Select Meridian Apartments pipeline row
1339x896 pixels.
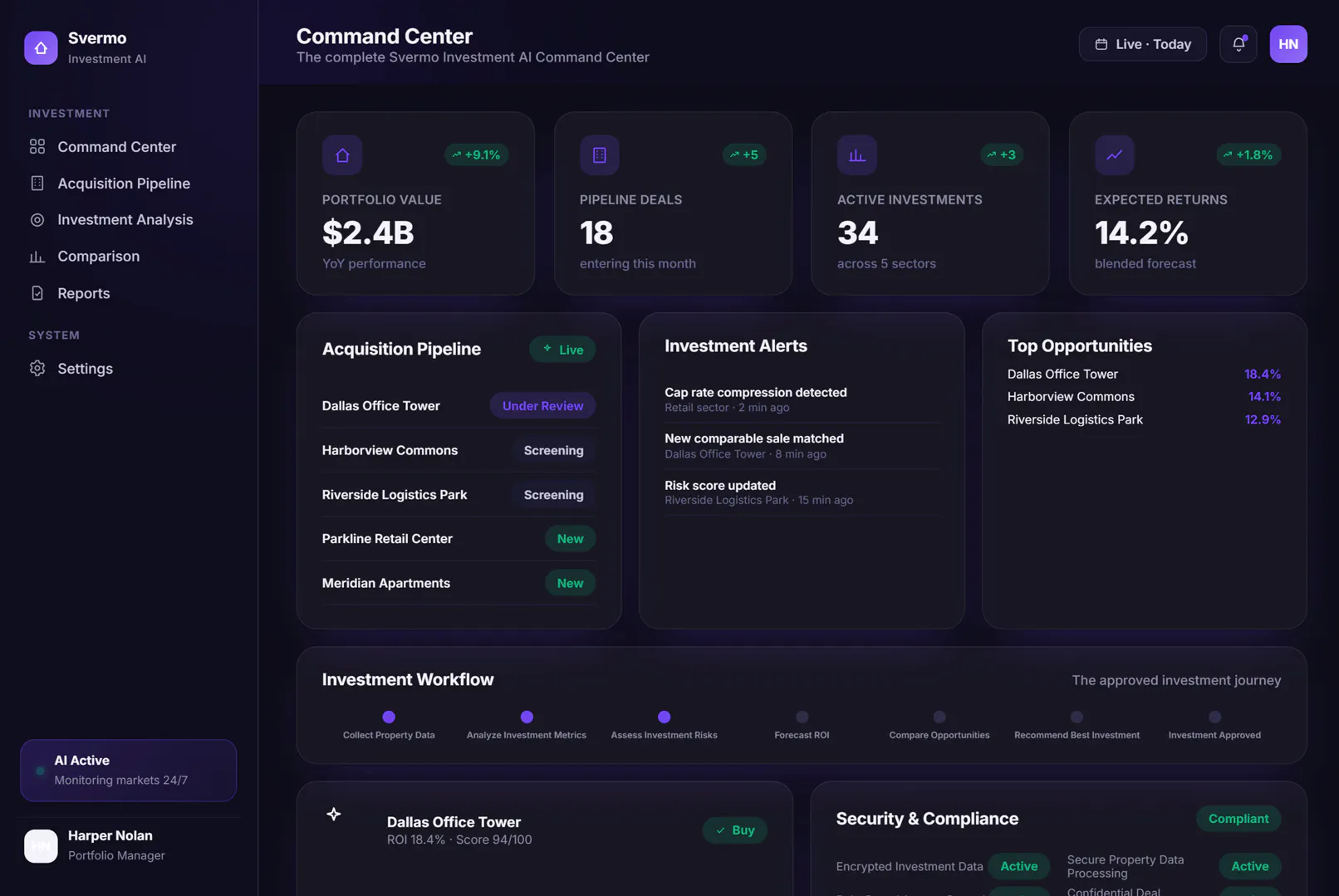pyautogui.click(x=459, y=583)
